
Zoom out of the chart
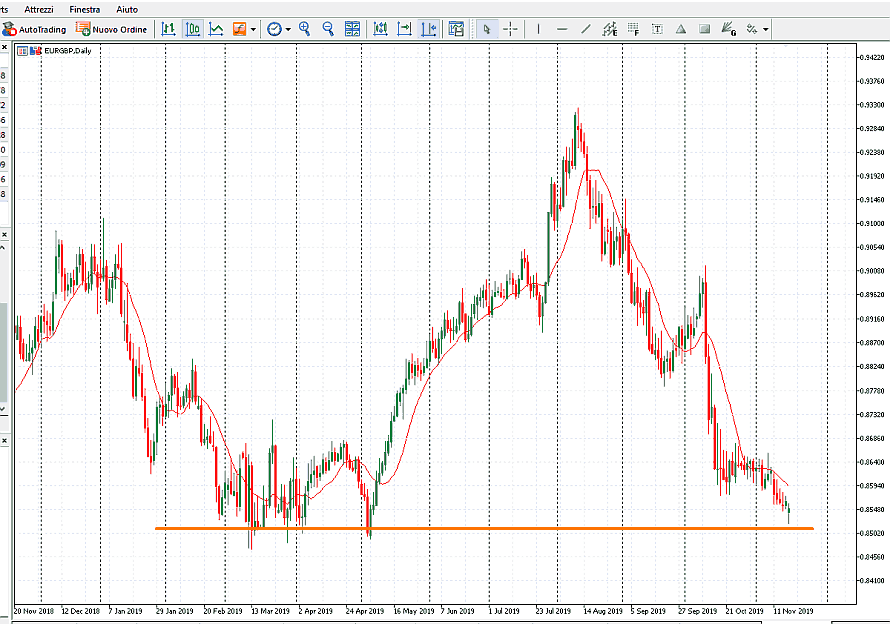pyautogui.click(x=328, y=29)
